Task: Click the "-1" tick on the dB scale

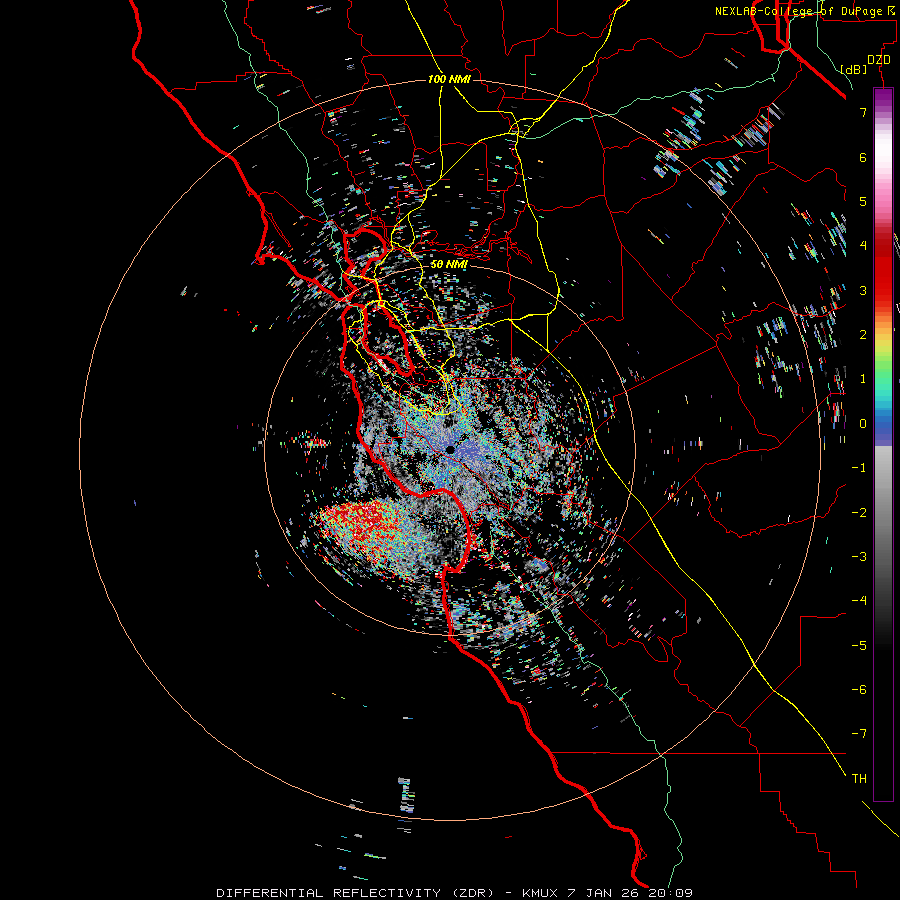Action: pyautogui.click(x=859, y=468)
